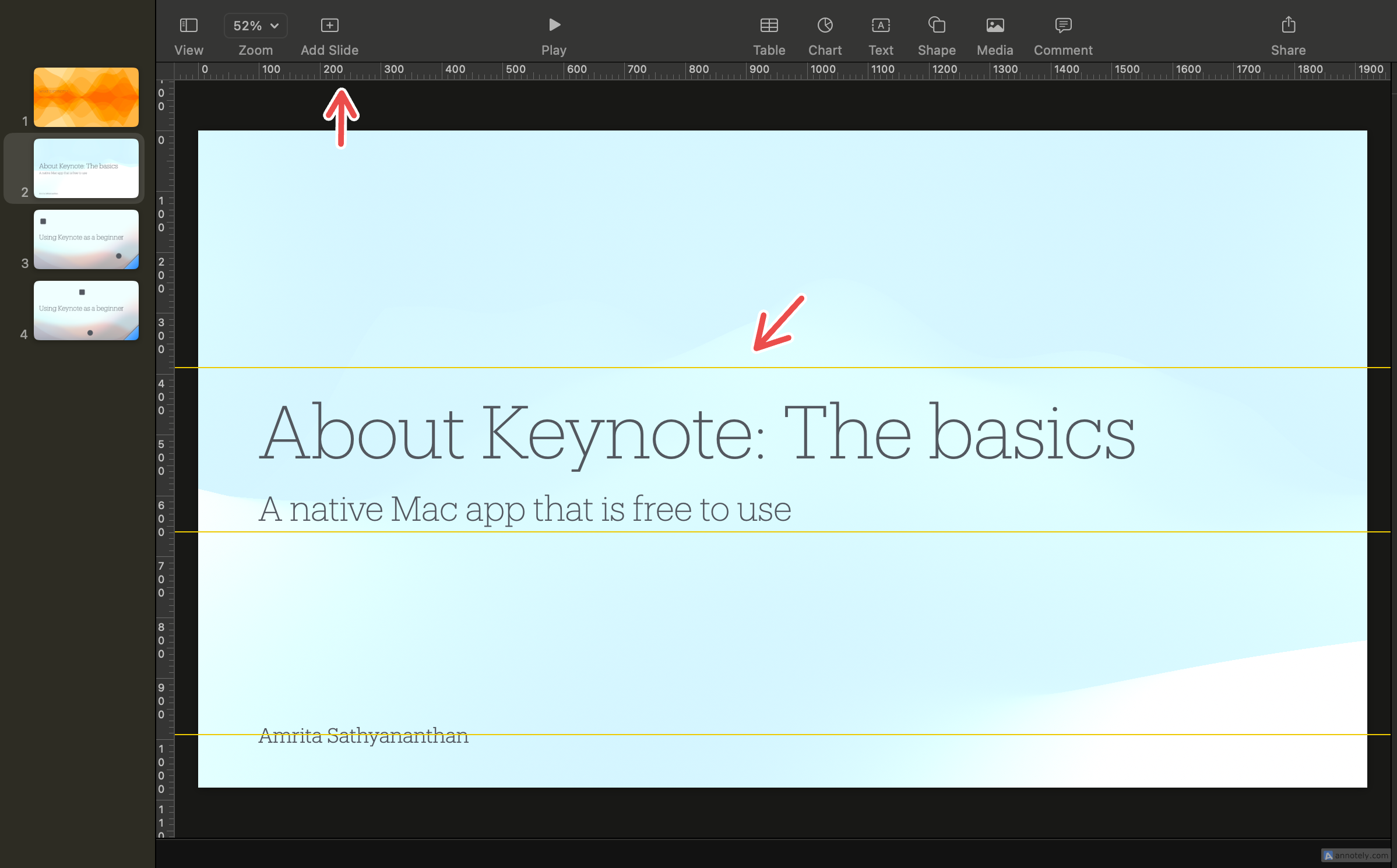Click the subtitle 'A native Mac app' text
Viewport: 1397px width, 868px height.
pos(525,509)
